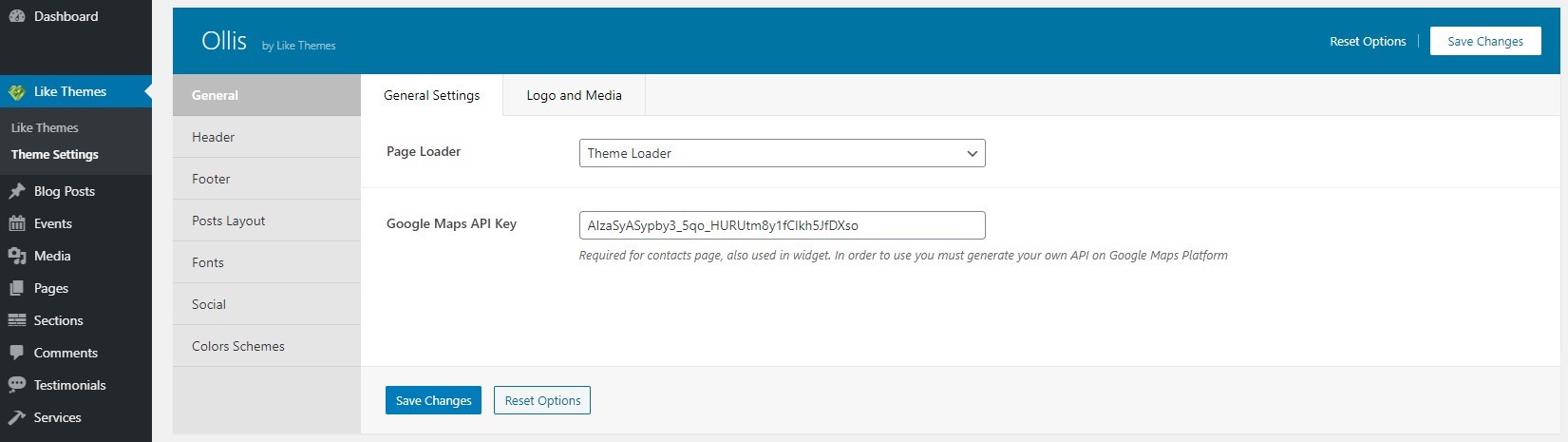Screen dimensions: 1568x442
Task: Click the Google Maps API Key label
Action: [451, 223]
